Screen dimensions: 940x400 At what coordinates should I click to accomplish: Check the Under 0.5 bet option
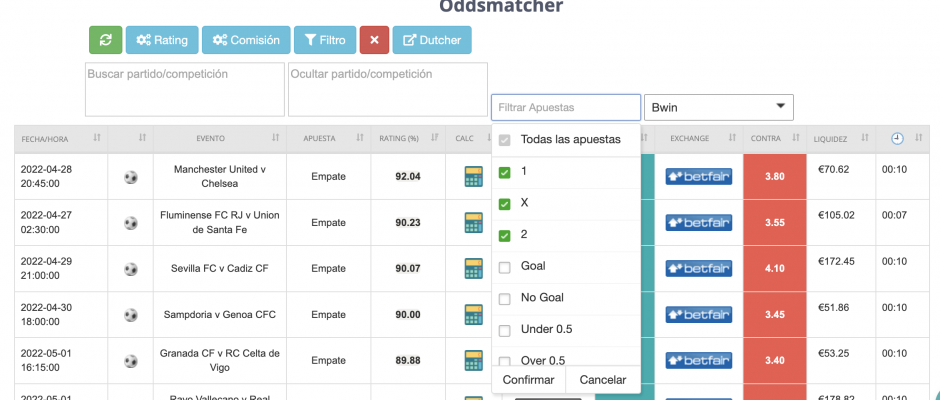click(505, 330)
